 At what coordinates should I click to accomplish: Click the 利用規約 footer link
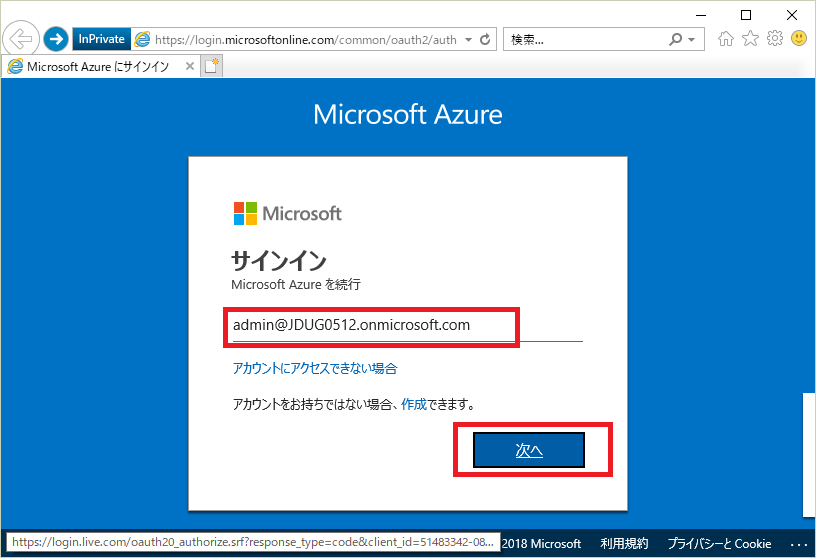624,543
